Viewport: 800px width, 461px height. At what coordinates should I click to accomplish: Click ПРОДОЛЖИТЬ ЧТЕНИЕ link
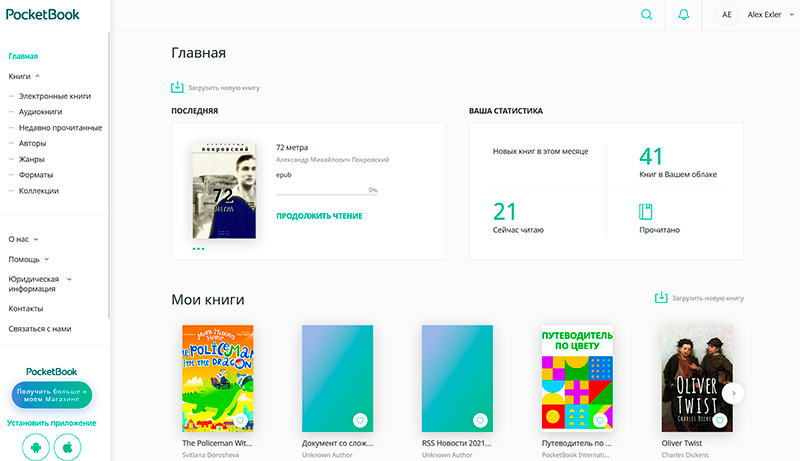click(x=319, y=216)
